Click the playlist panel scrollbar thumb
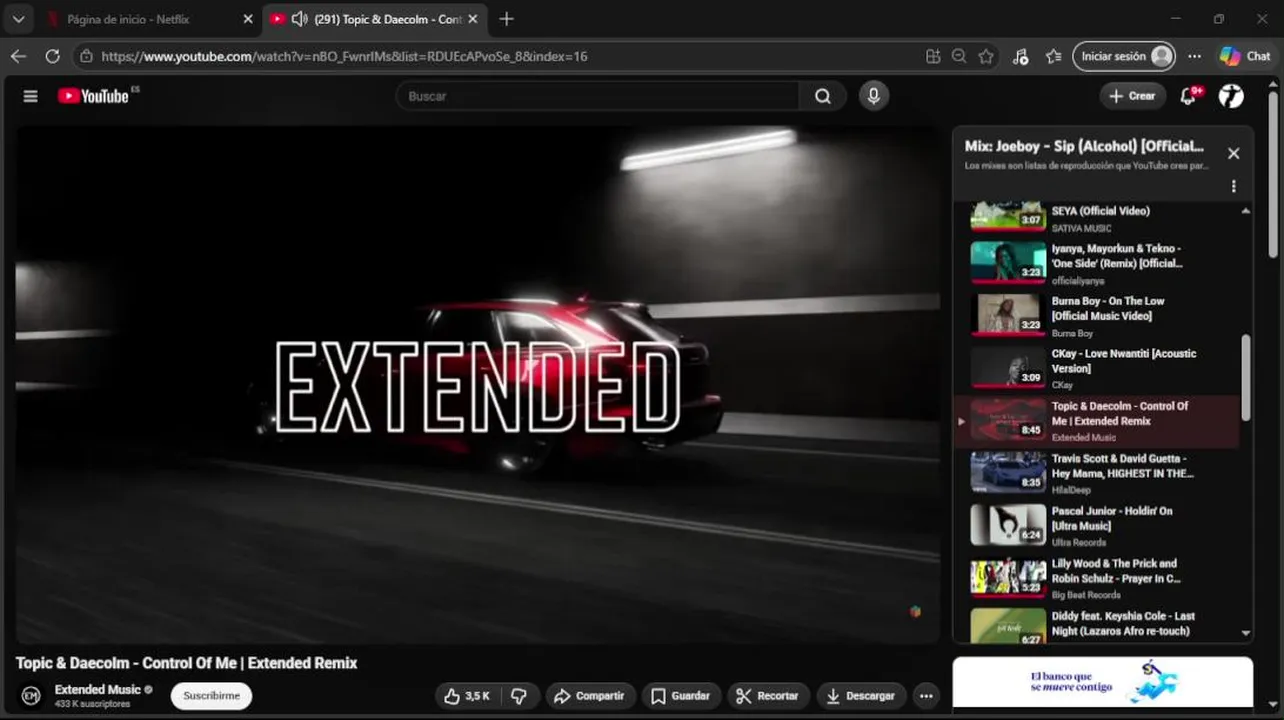 tap(1246, 377)
